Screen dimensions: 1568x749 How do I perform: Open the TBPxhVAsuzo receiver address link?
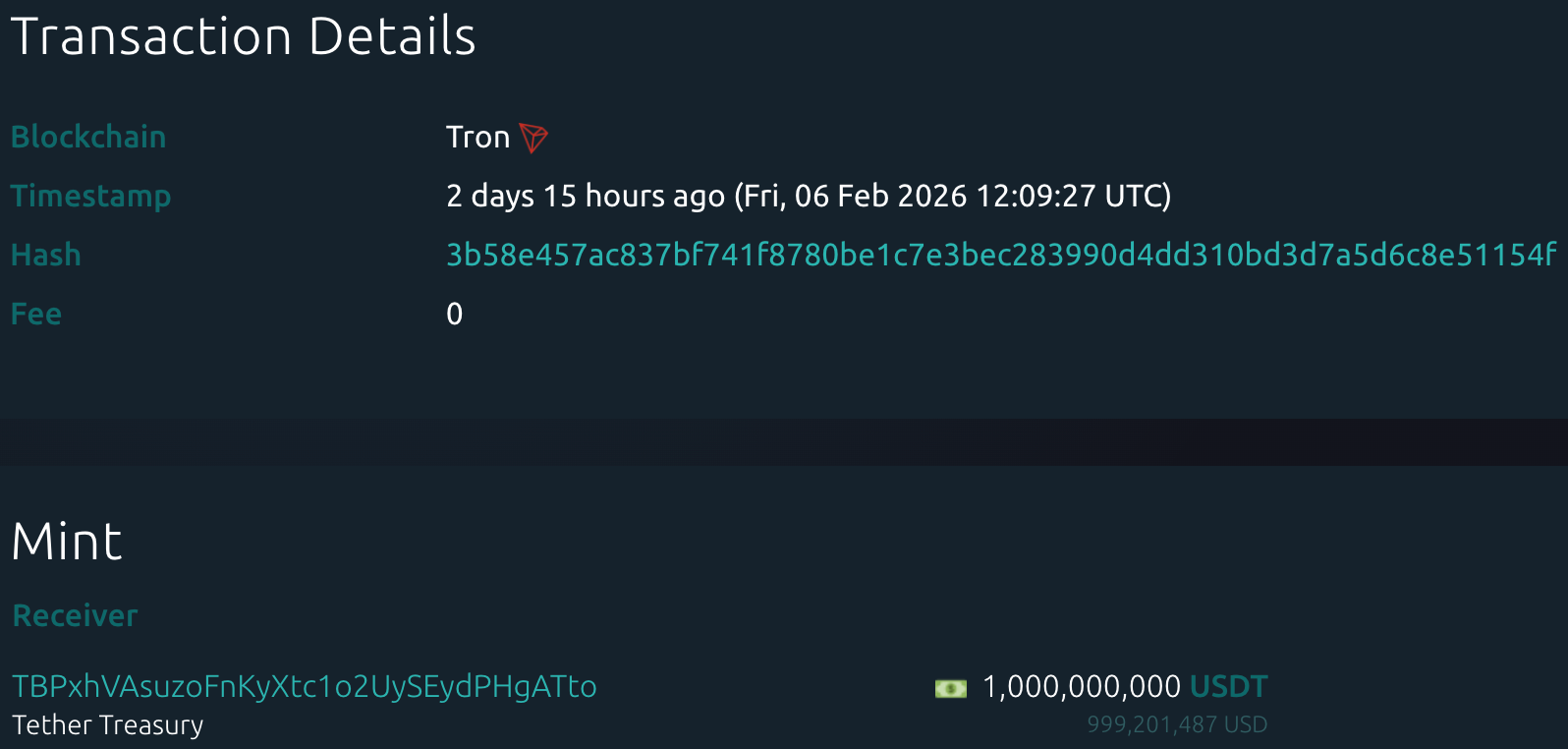point(305,686)
